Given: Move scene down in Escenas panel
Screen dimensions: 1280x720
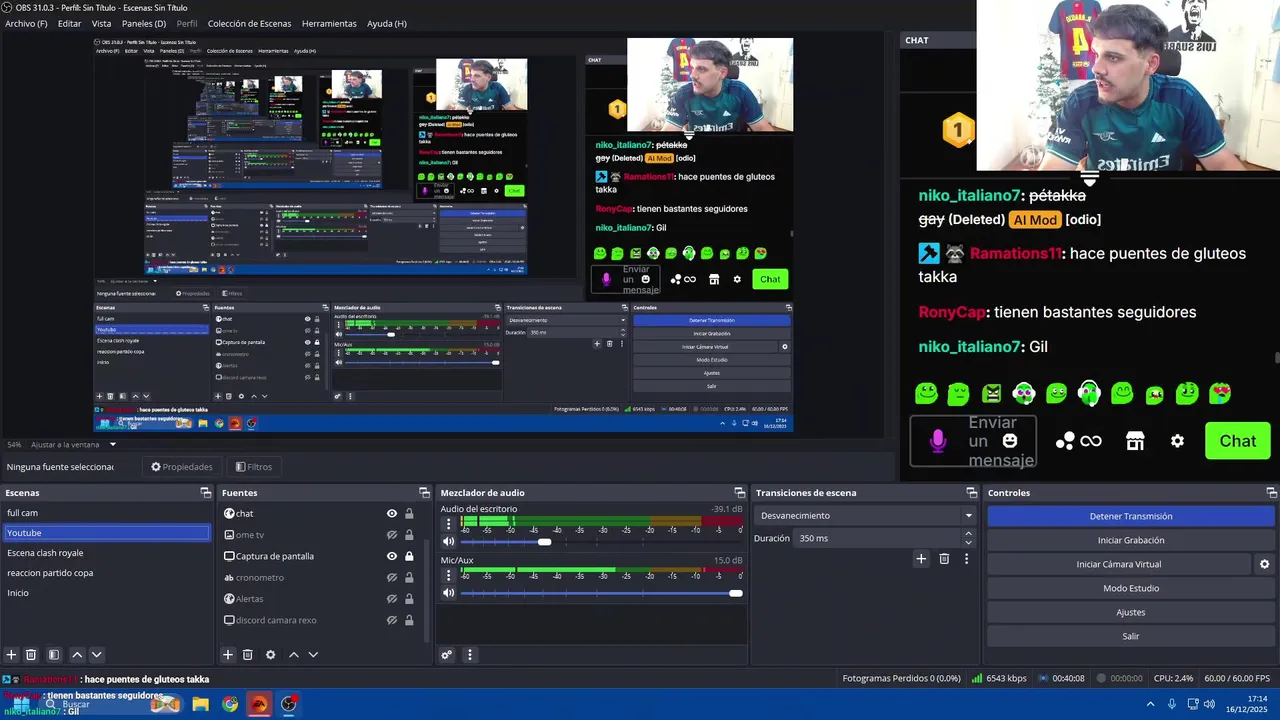Looking at the screenshot, I should pyautogui.click(x=96, y=655).
